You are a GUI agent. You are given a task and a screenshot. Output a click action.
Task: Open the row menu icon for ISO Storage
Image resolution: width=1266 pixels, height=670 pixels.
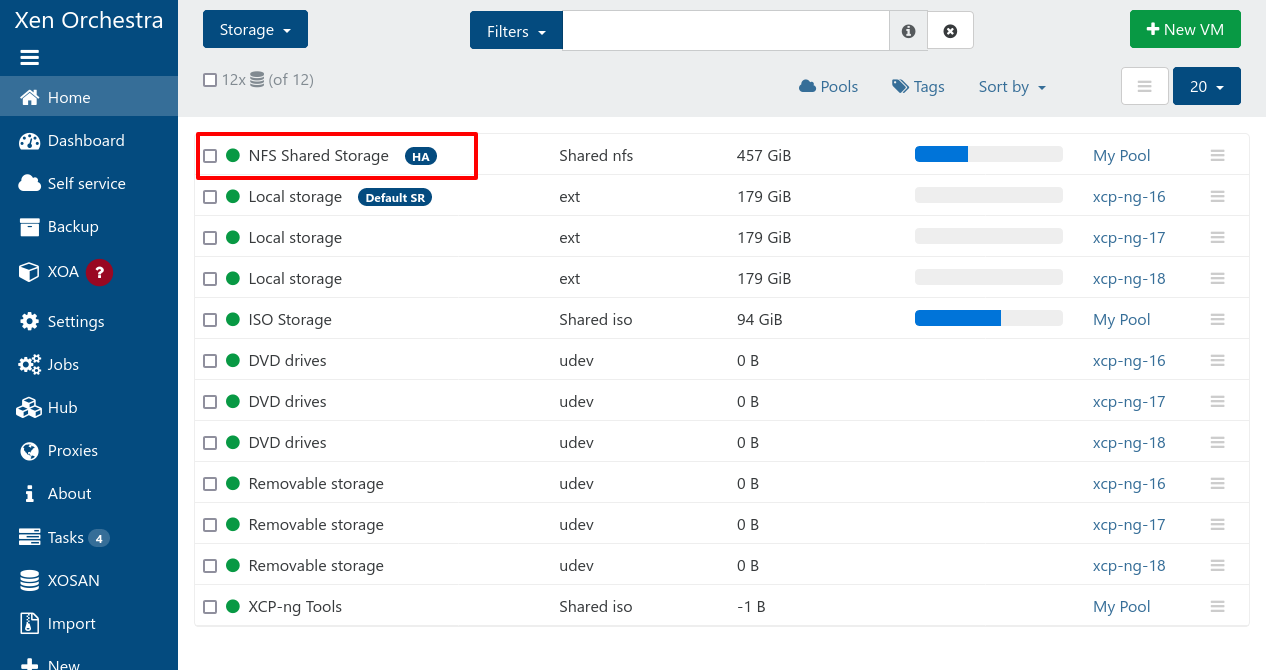[1217, 320]
